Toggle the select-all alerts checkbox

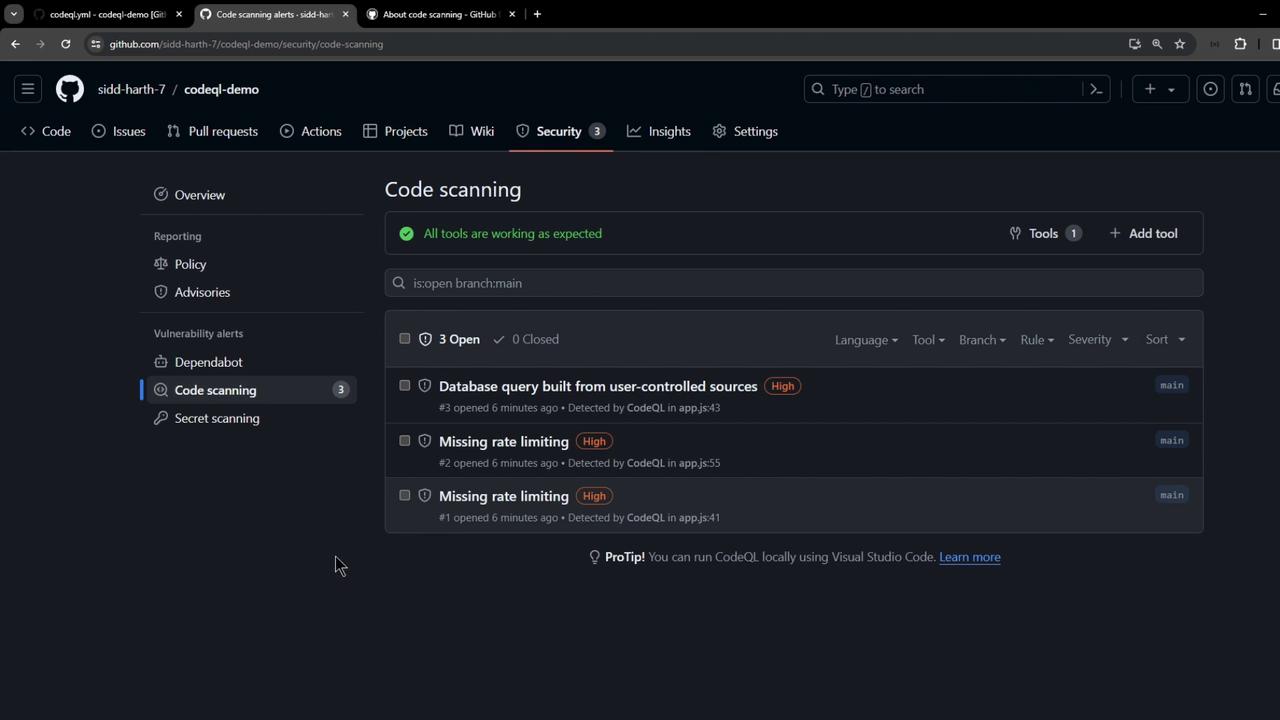coord(405,339)
